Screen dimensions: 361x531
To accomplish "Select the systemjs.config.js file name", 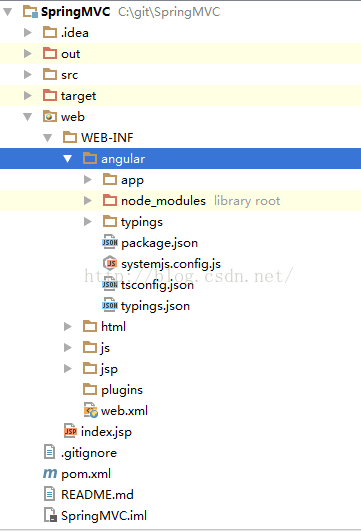I will 171,264.
